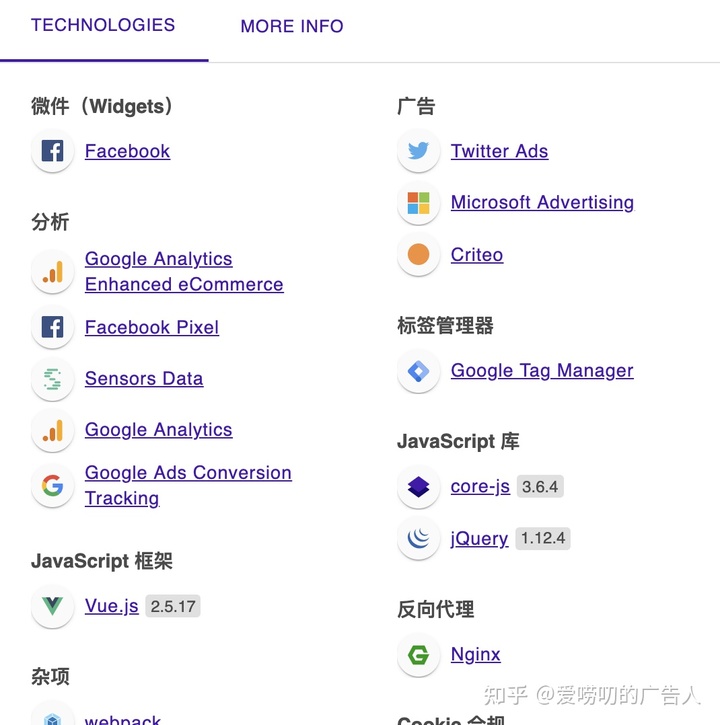Click the Facebook widget icon
This screenshot has height=725, width=720.
click(53, 151)
